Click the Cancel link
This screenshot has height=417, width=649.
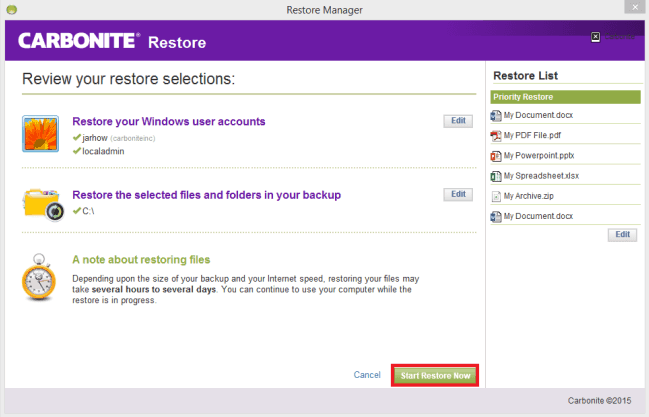(367, 375)
